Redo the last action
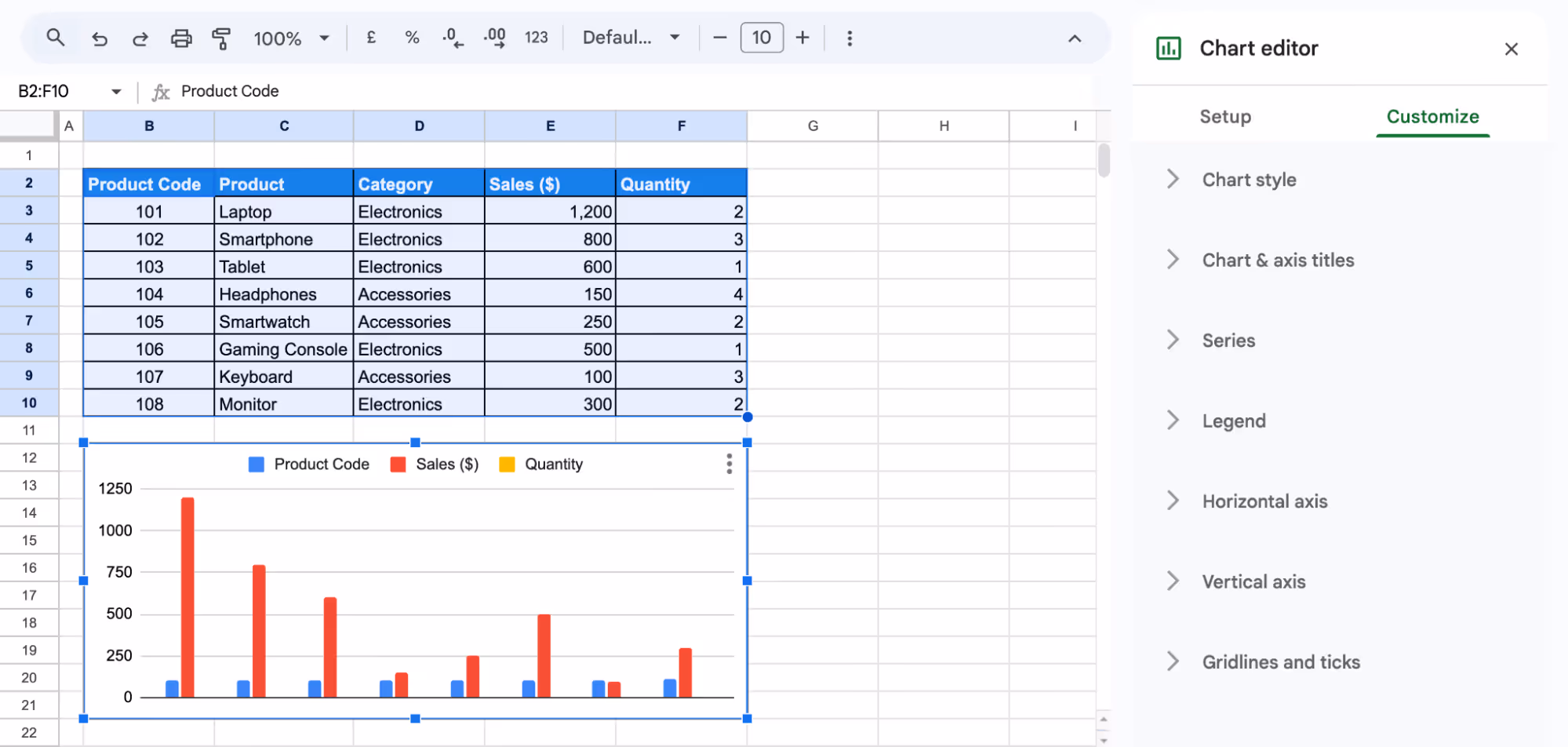1568x747 pixels. (x=140, y=37)
